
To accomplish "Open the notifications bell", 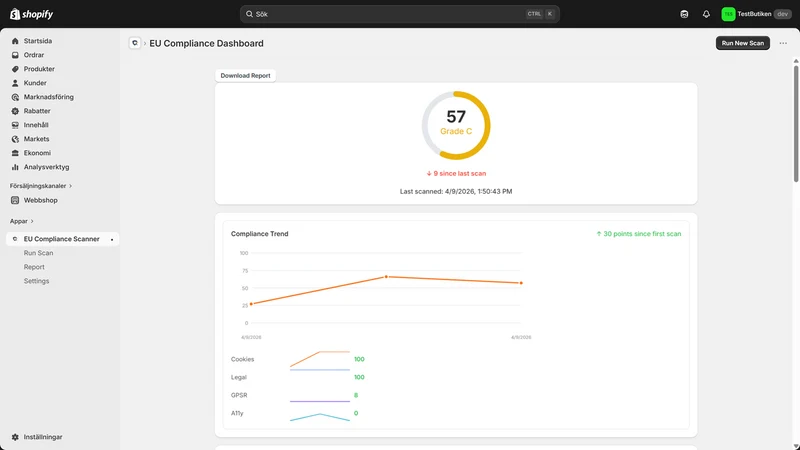I will pos(706,14).
